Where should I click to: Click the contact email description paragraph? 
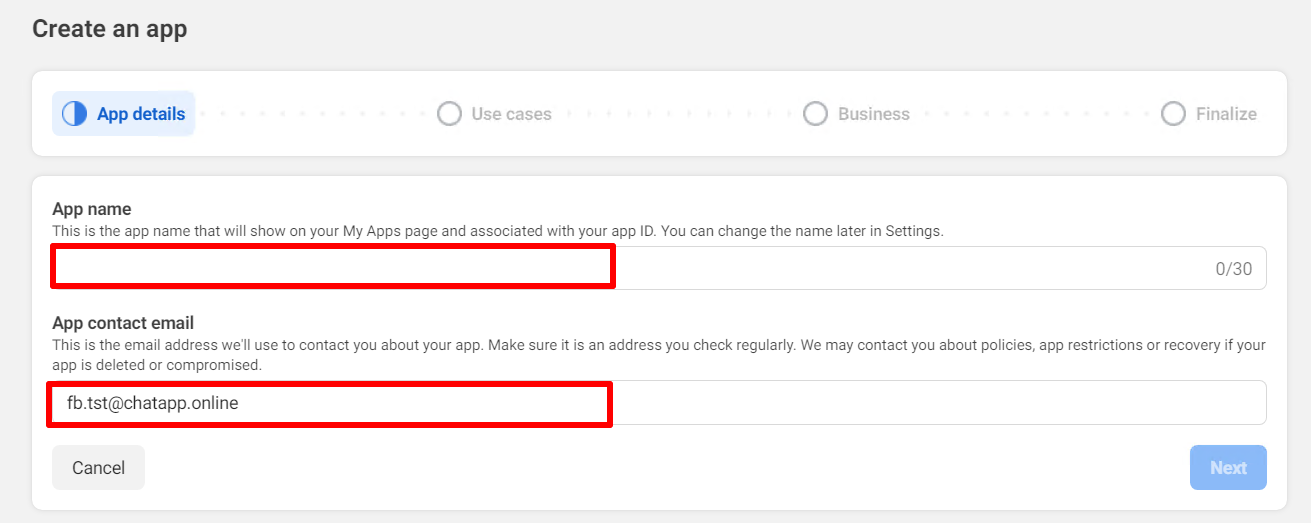point(658,355)
